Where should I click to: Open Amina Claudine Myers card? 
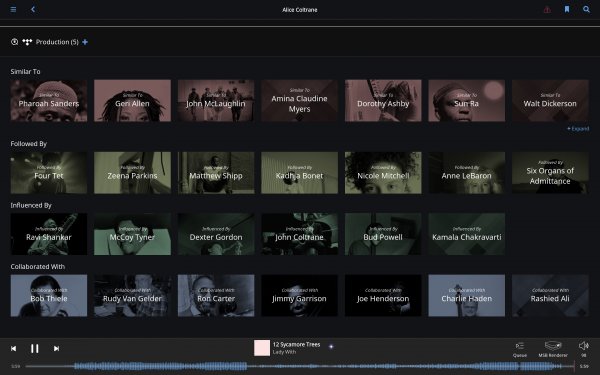click(299, 101)
